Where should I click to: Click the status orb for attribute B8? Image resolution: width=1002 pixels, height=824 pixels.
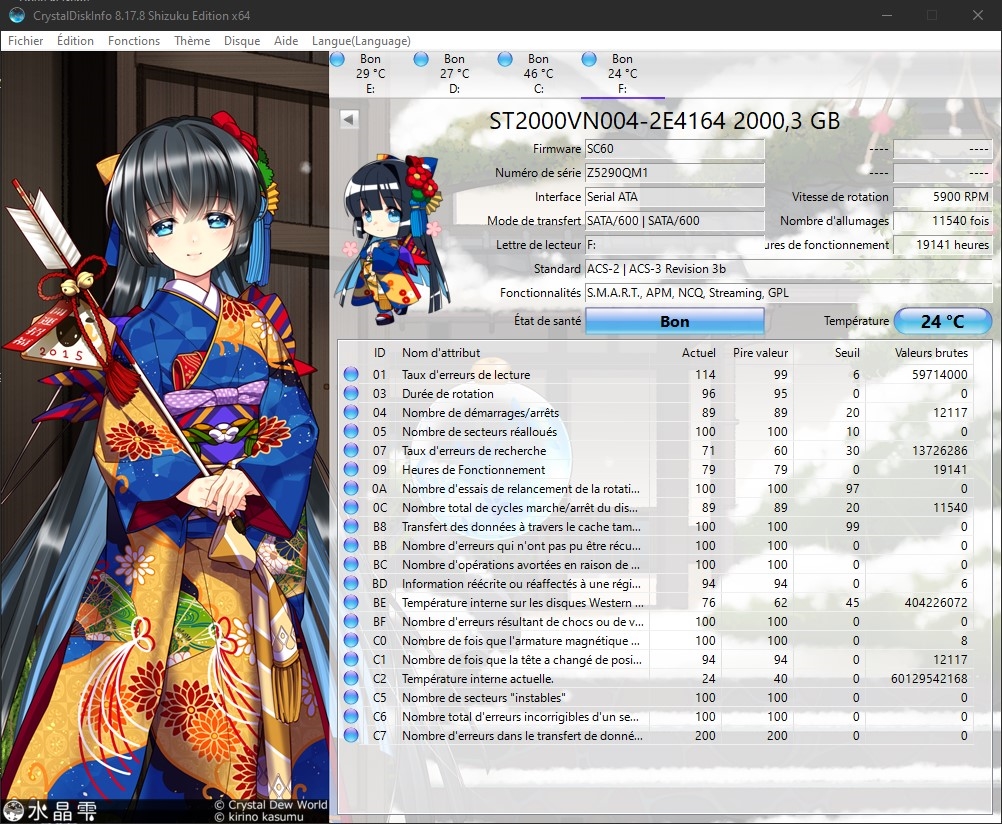351,527
